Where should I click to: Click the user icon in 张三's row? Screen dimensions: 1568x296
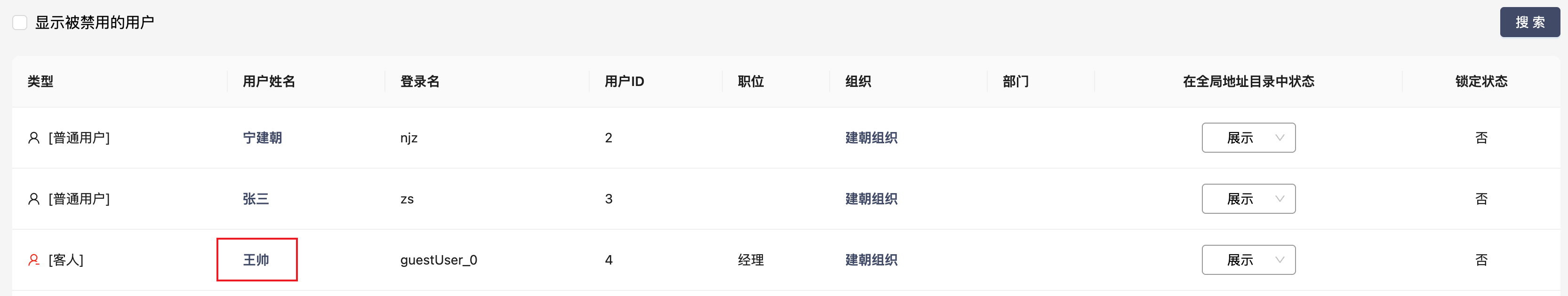click(34, 199)
